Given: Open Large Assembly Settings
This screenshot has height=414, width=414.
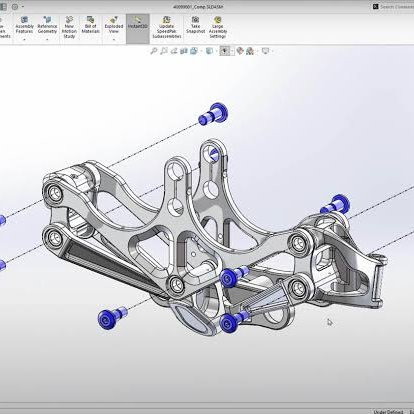Looking at the screenshot, I should [x=218, y=27].
